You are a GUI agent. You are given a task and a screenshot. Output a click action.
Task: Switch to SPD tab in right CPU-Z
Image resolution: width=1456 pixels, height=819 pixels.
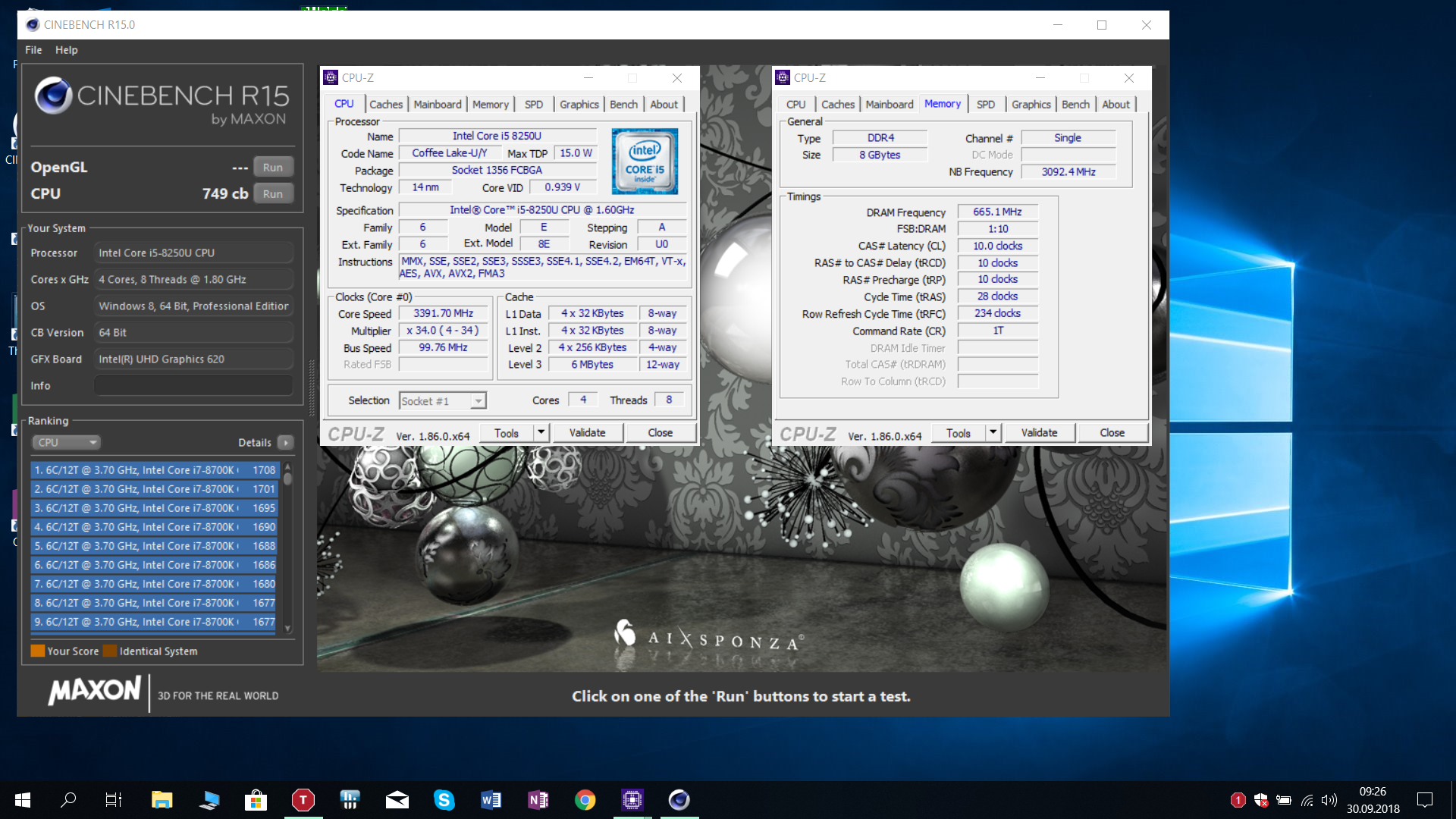[x=985, y=104]
